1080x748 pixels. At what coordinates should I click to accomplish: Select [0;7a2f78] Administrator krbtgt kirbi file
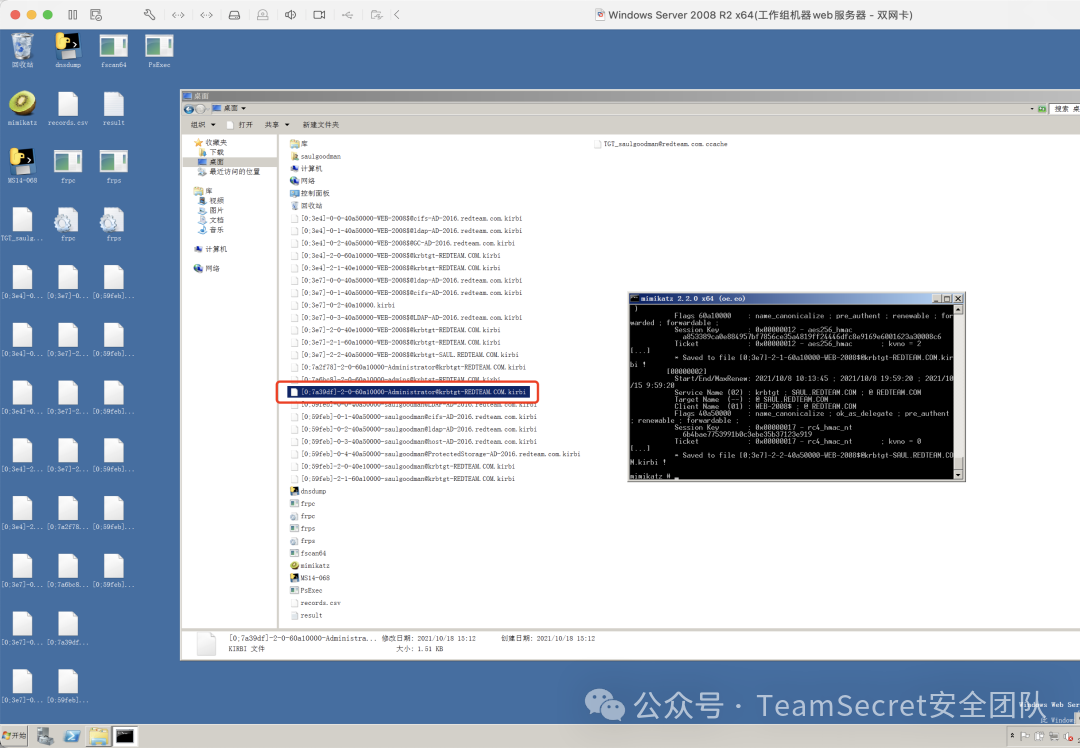click(x=408, y=367)
